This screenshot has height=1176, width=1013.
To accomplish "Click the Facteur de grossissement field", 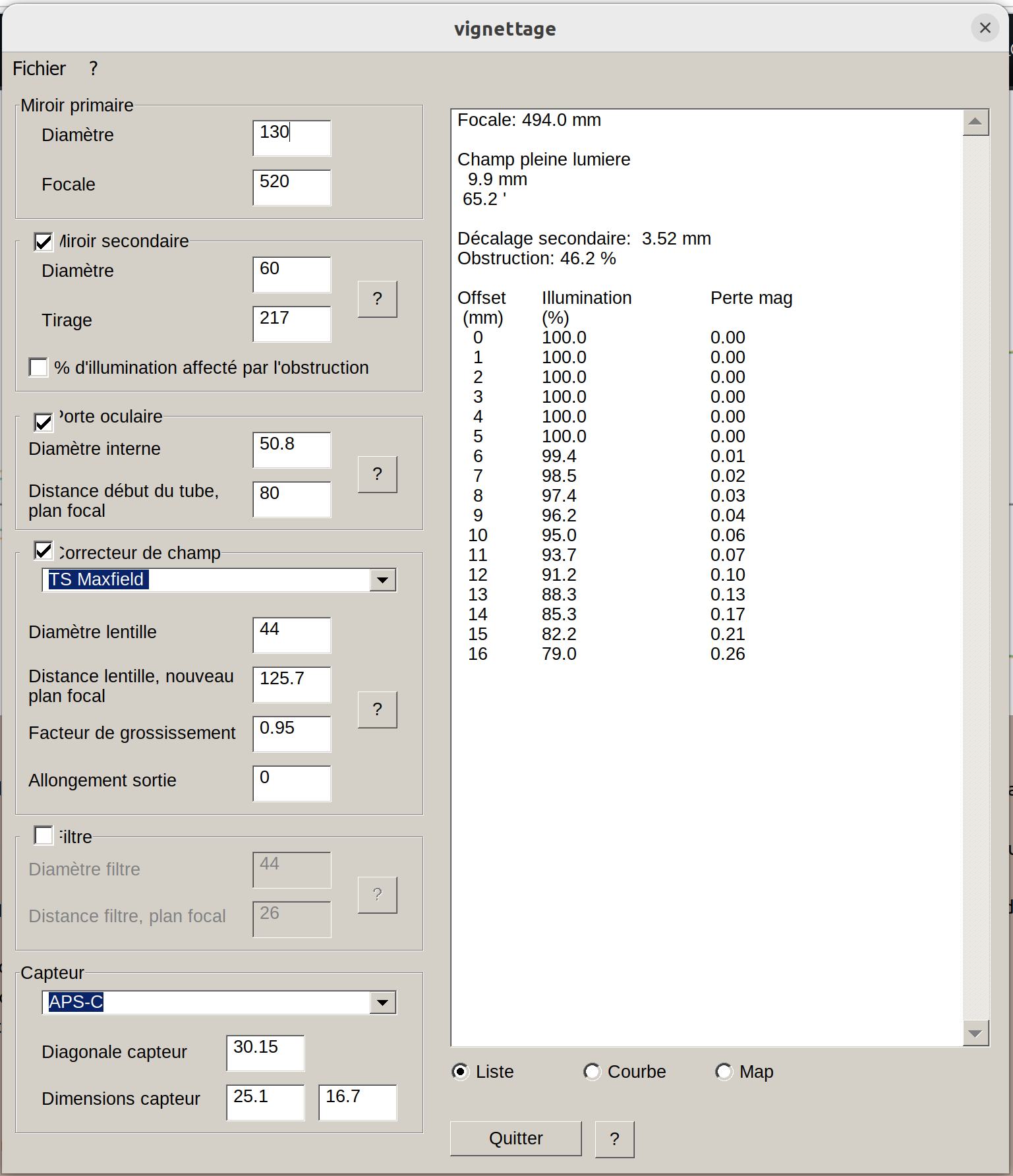I will [x=292, y=734].
